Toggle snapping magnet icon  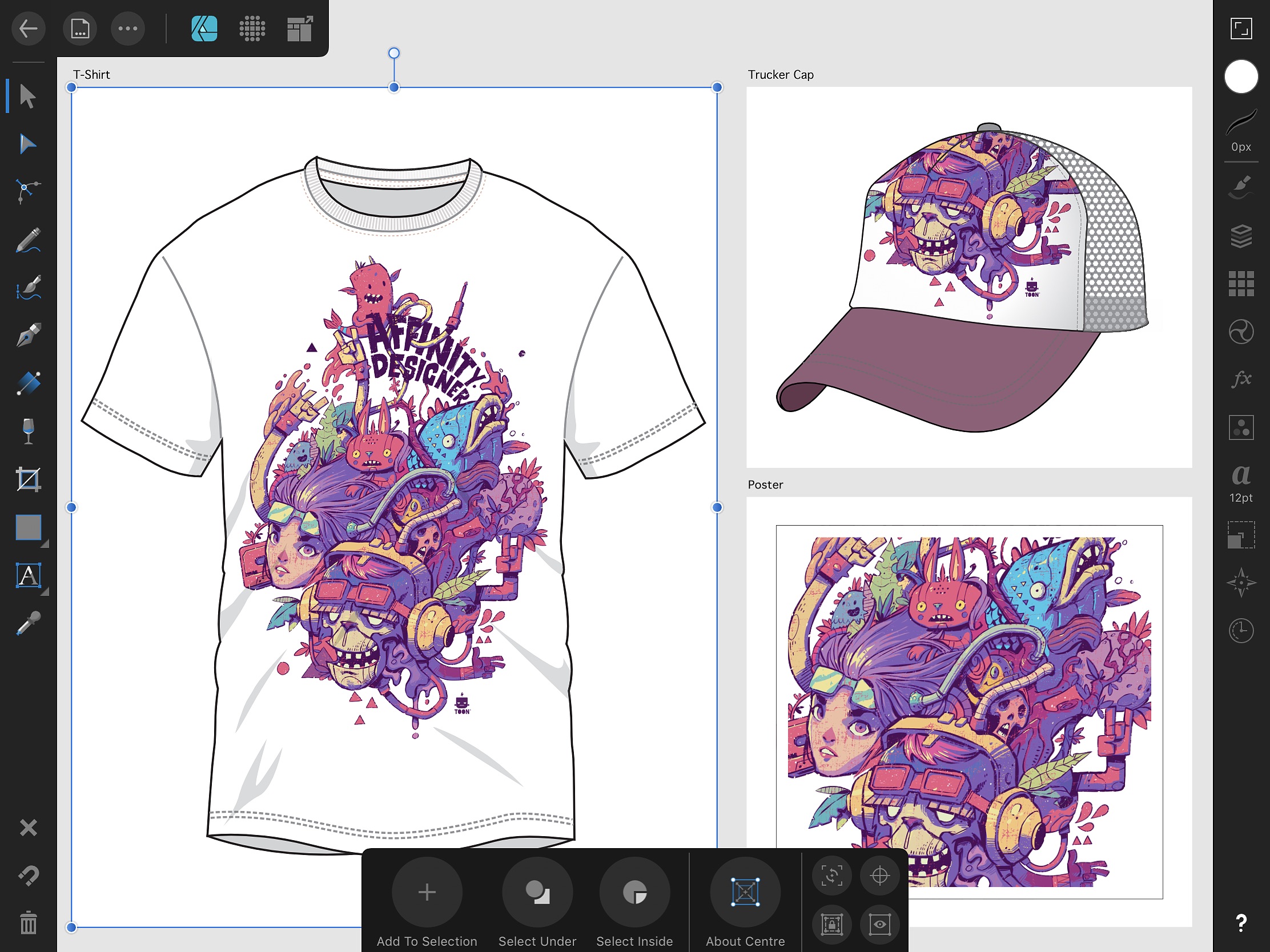28,876
